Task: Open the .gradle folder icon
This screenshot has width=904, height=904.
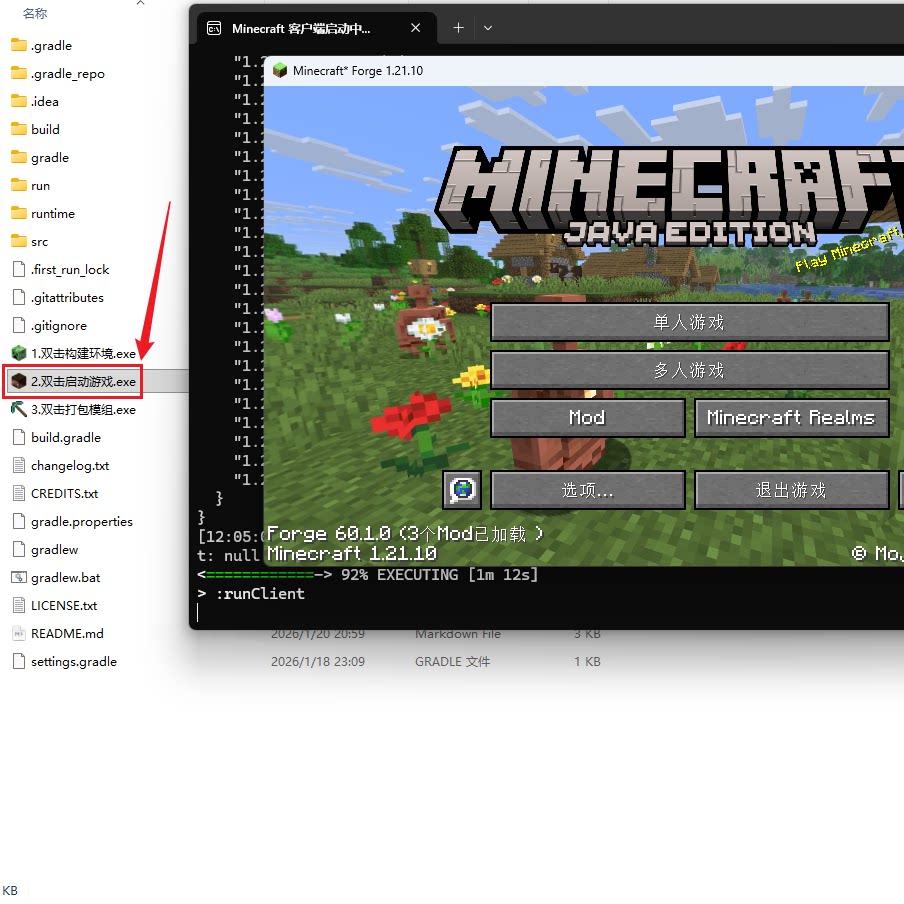Action: coord(18,45)
